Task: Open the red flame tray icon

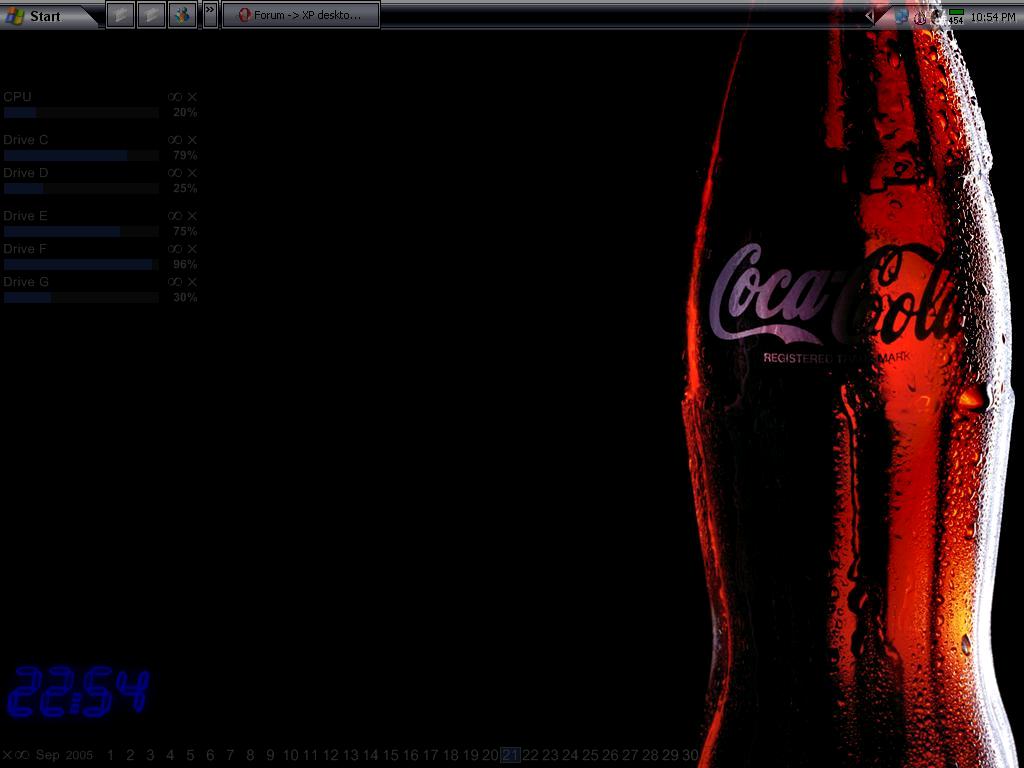Action: tap(920, 18)
